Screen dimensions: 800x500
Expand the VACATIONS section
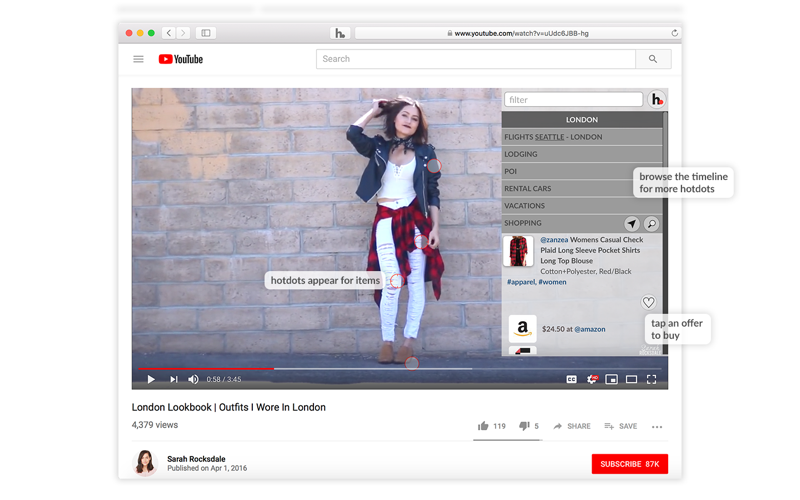(x=582, y=206)
